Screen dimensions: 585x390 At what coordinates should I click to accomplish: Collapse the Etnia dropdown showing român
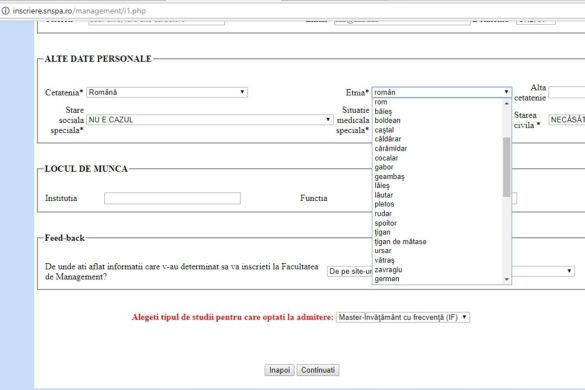(x=442, y=92)
